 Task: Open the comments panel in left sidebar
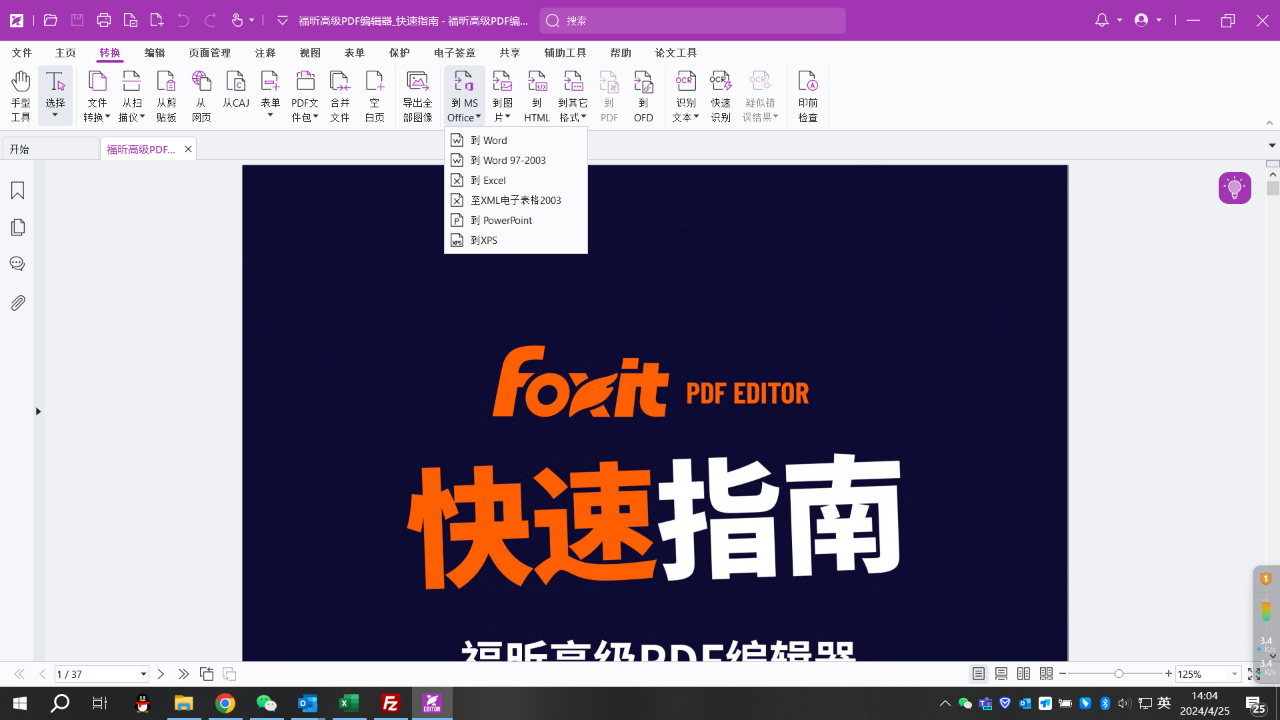coord(17,264)
